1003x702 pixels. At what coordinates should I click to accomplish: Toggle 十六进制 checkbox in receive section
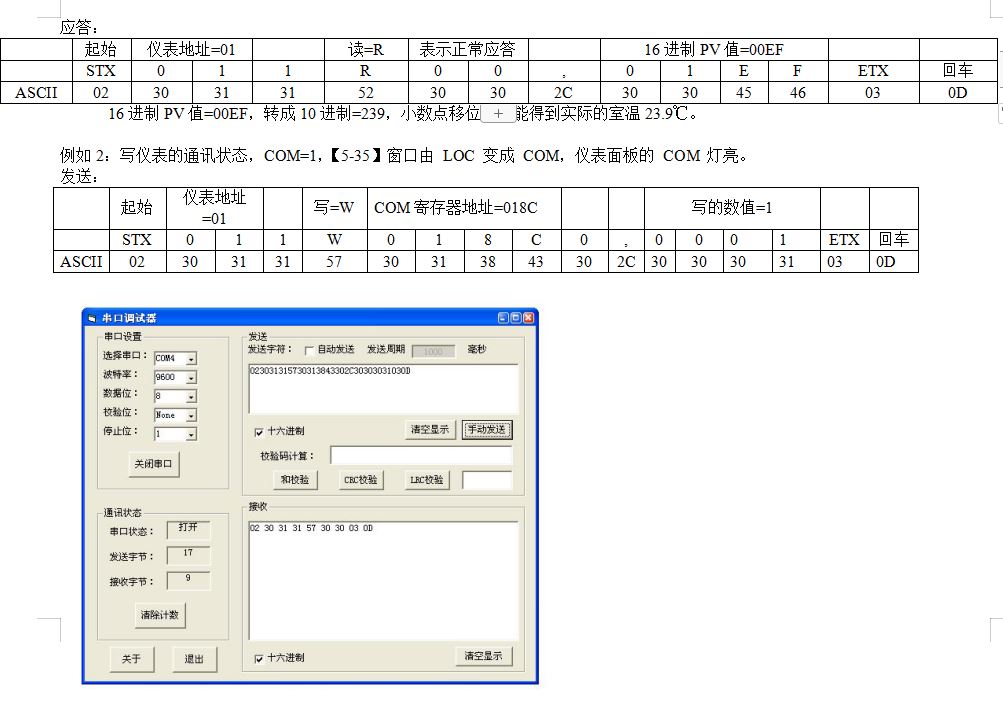pyautogui.click(x=260, y=658)
